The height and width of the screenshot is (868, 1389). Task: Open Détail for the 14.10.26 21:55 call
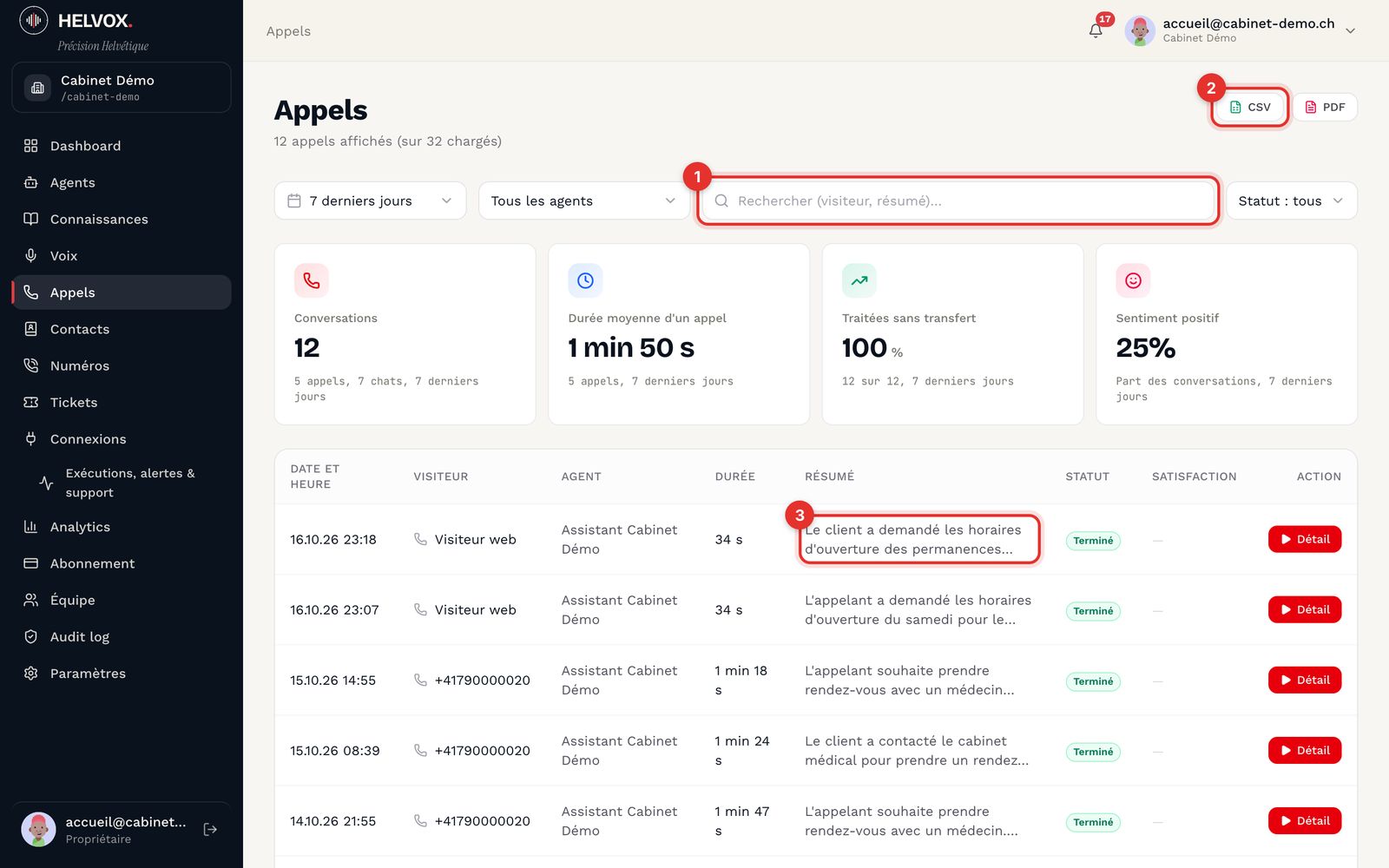(x=1305, y=820)
